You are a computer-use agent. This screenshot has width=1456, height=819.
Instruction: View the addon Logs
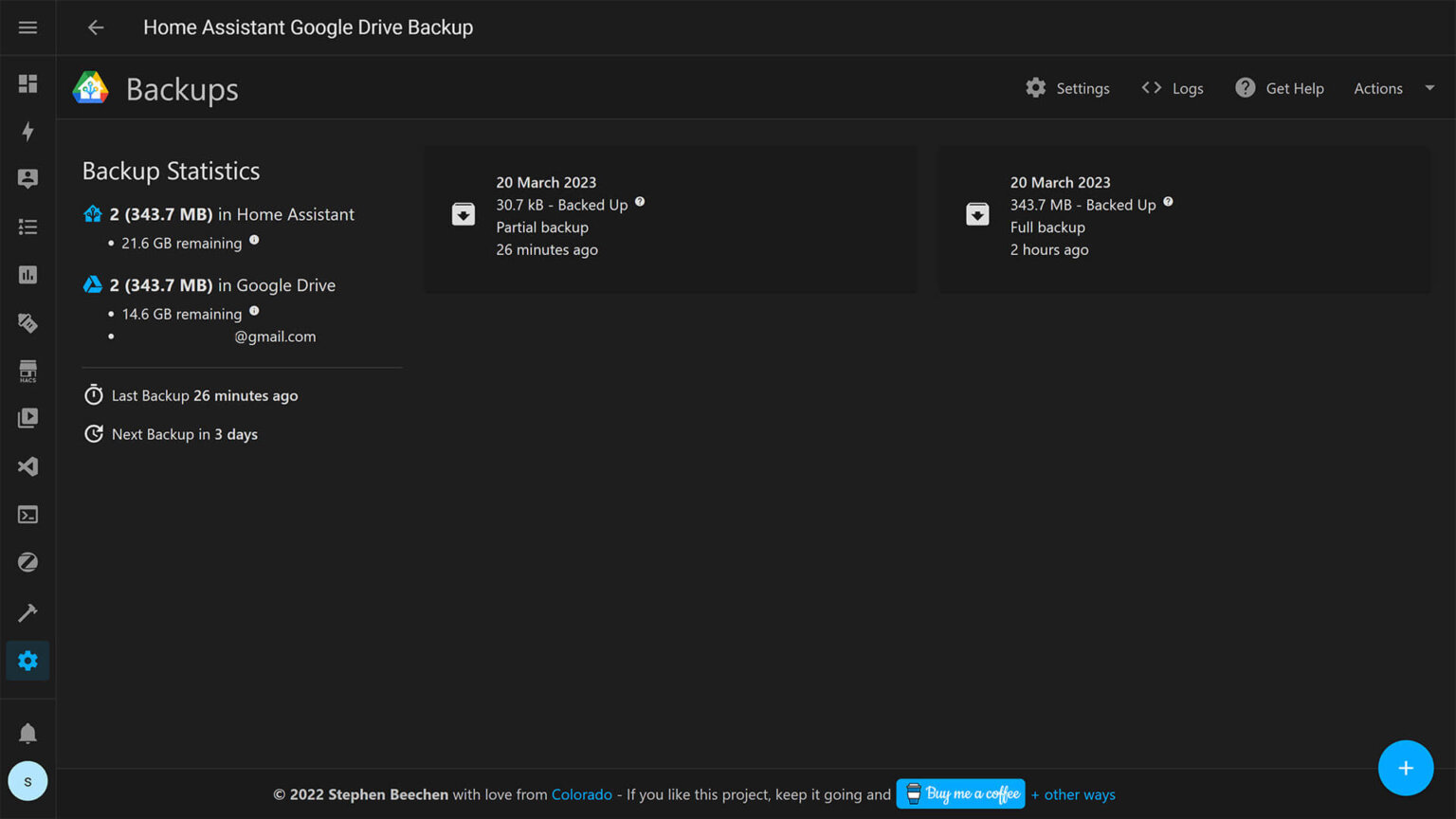[x=1173, y=87]
